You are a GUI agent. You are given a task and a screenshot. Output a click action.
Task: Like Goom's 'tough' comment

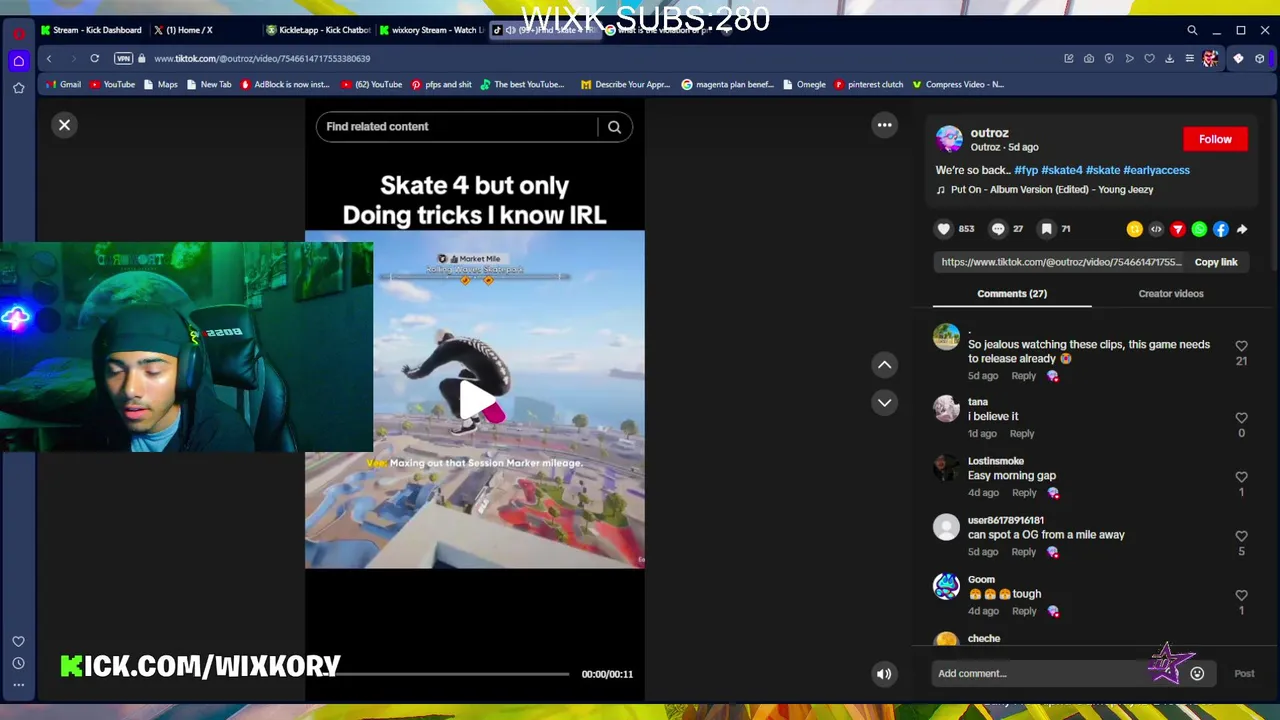[x=1241, y=595]
